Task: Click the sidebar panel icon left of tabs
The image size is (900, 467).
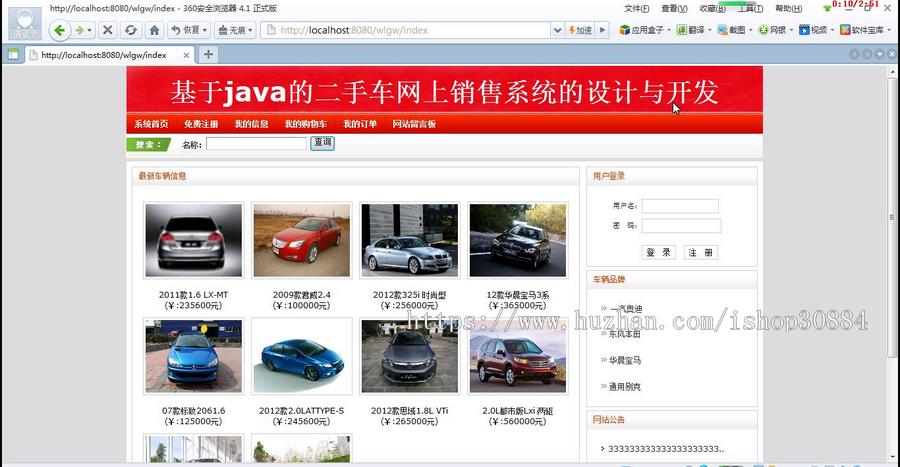Action: [x=13, y=55]
